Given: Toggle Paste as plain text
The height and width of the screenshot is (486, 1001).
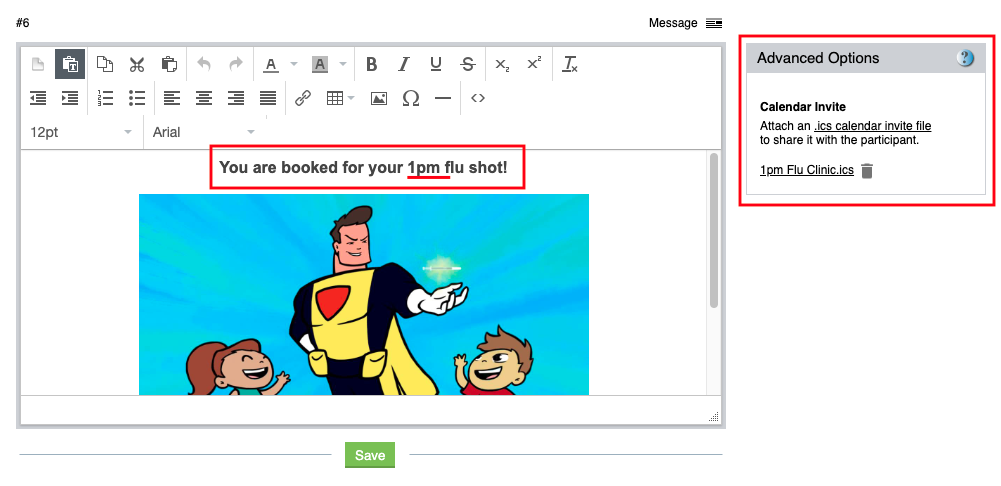Looking at the screenshot, I should 70,64.
